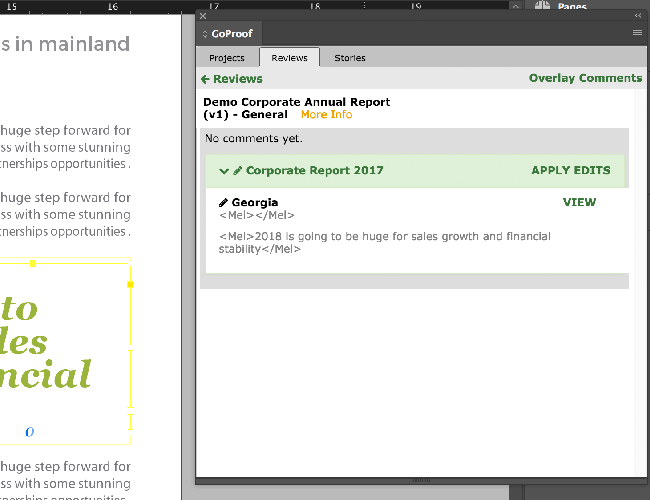
Task: Cycle GoProof panel size via title arrows
Action: (205, 34)
